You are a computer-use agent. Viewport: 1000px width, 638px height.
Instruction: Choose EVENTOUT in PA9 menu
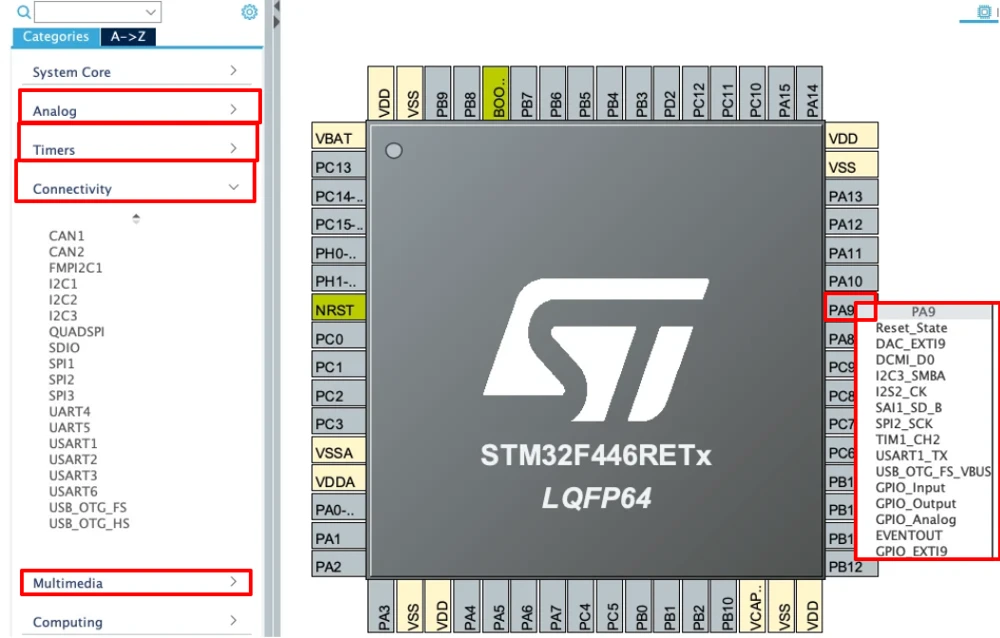tap(908, 535)
